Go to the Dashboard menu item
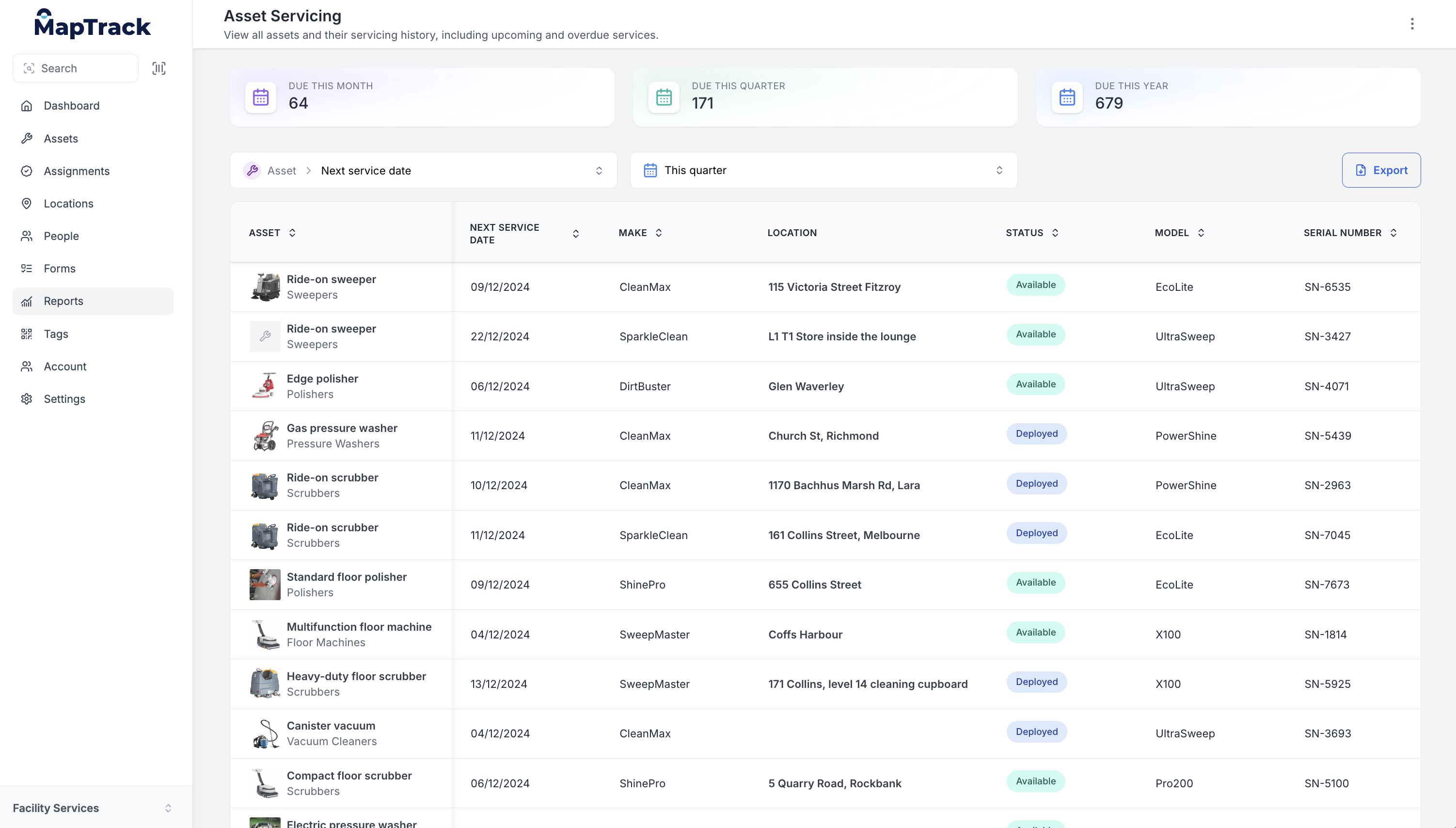 71,106
